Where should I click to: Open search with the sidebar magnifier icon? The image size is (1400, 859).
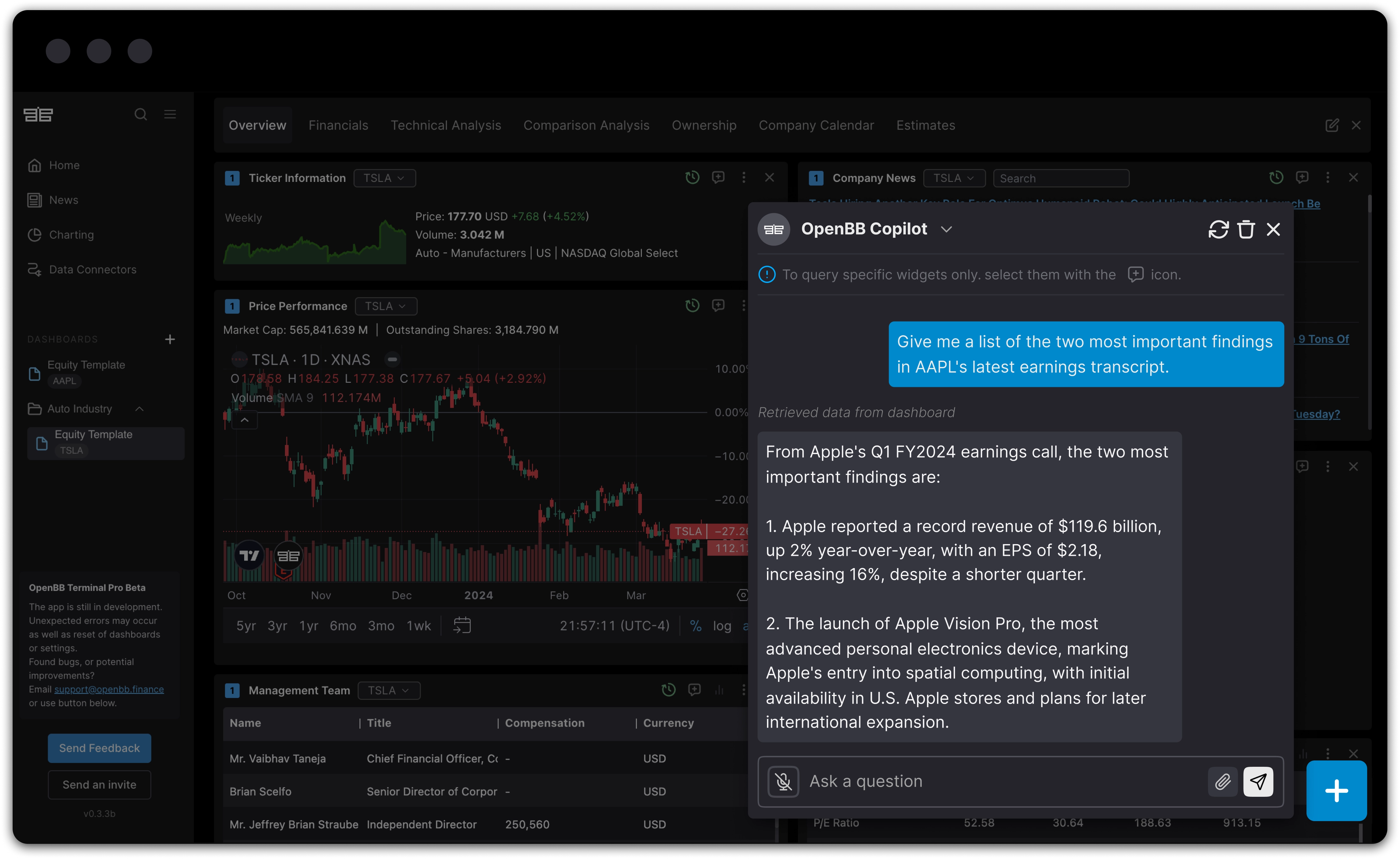(140, 114)
